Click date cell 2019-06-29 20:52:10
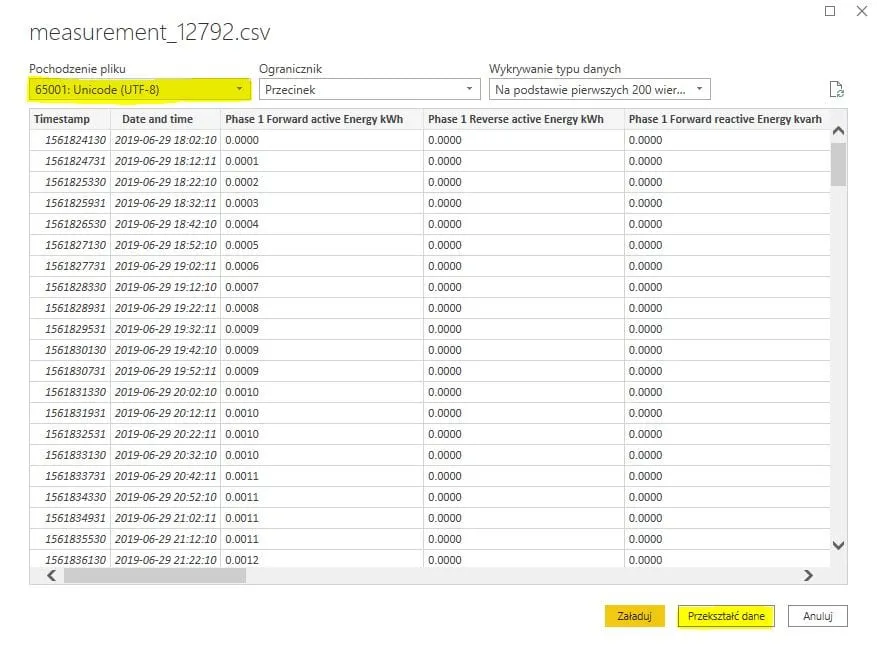 tap(166, 497)
